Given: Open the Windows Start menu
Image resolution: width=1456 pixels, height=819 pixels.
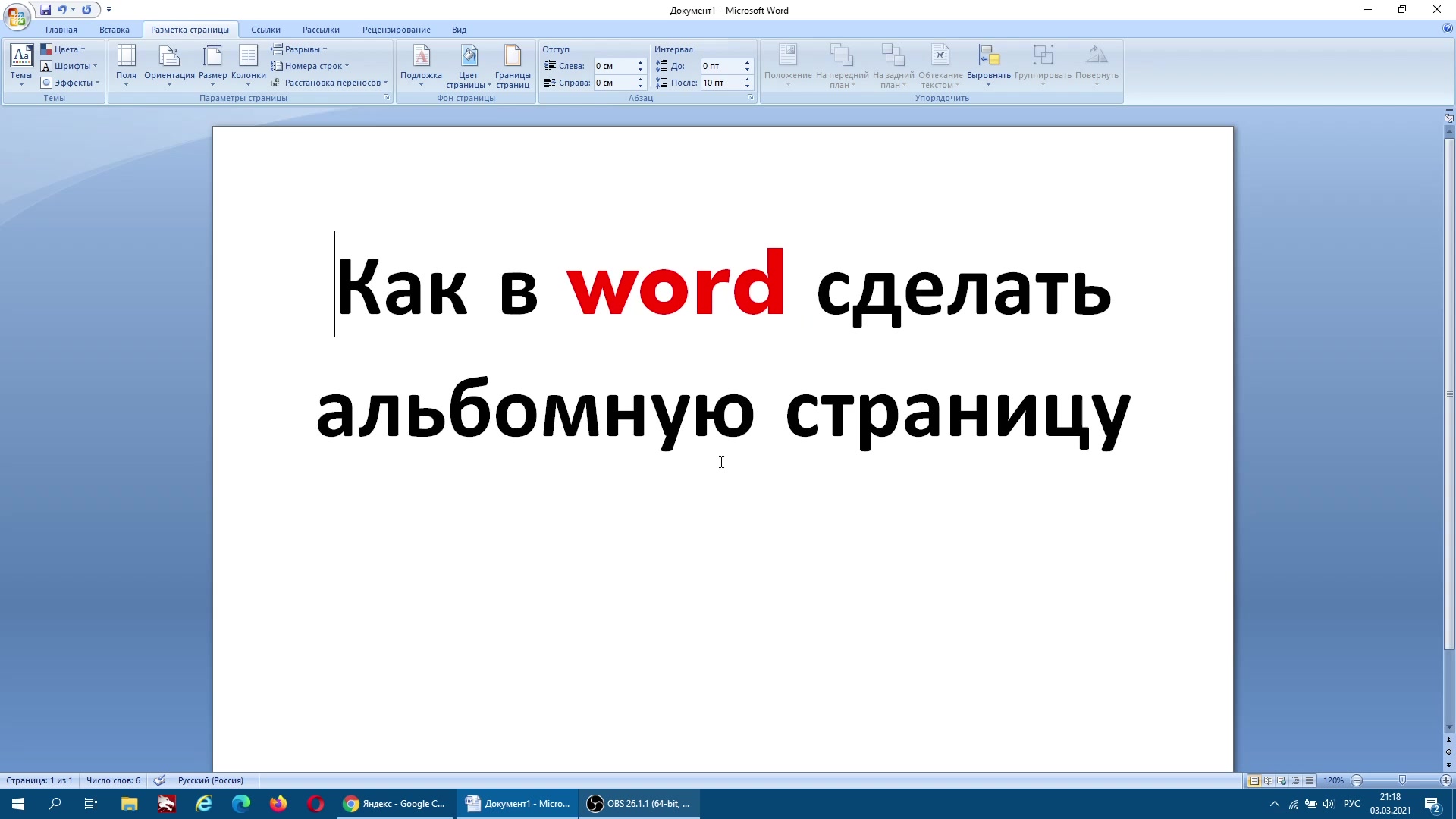Looking at the screenshot, I should (x=18, y=804).
